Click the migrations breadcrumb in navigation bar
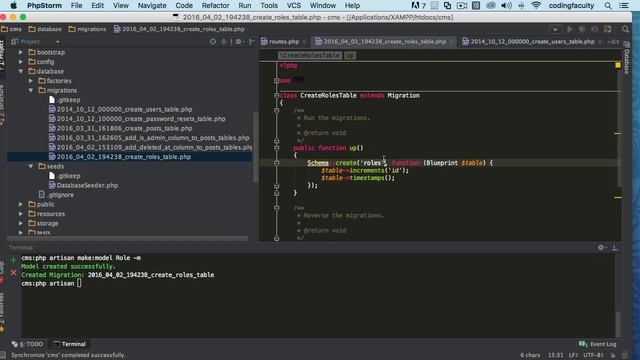 [x=87, y=29]
